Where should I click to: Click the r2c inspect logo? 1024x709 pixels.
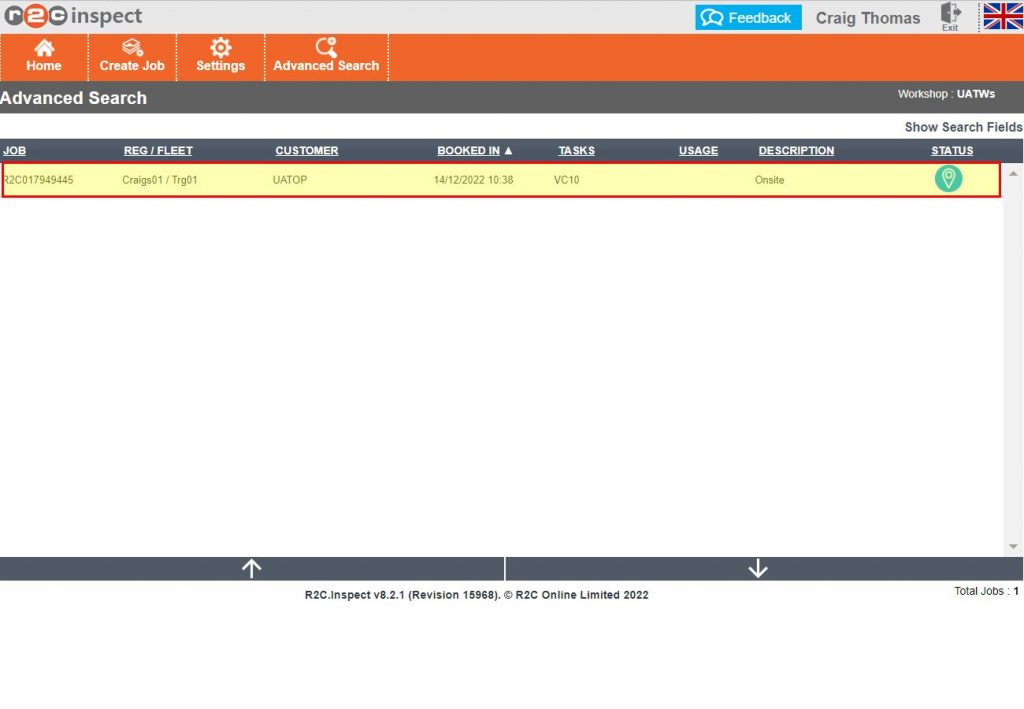tap(72, 17)
